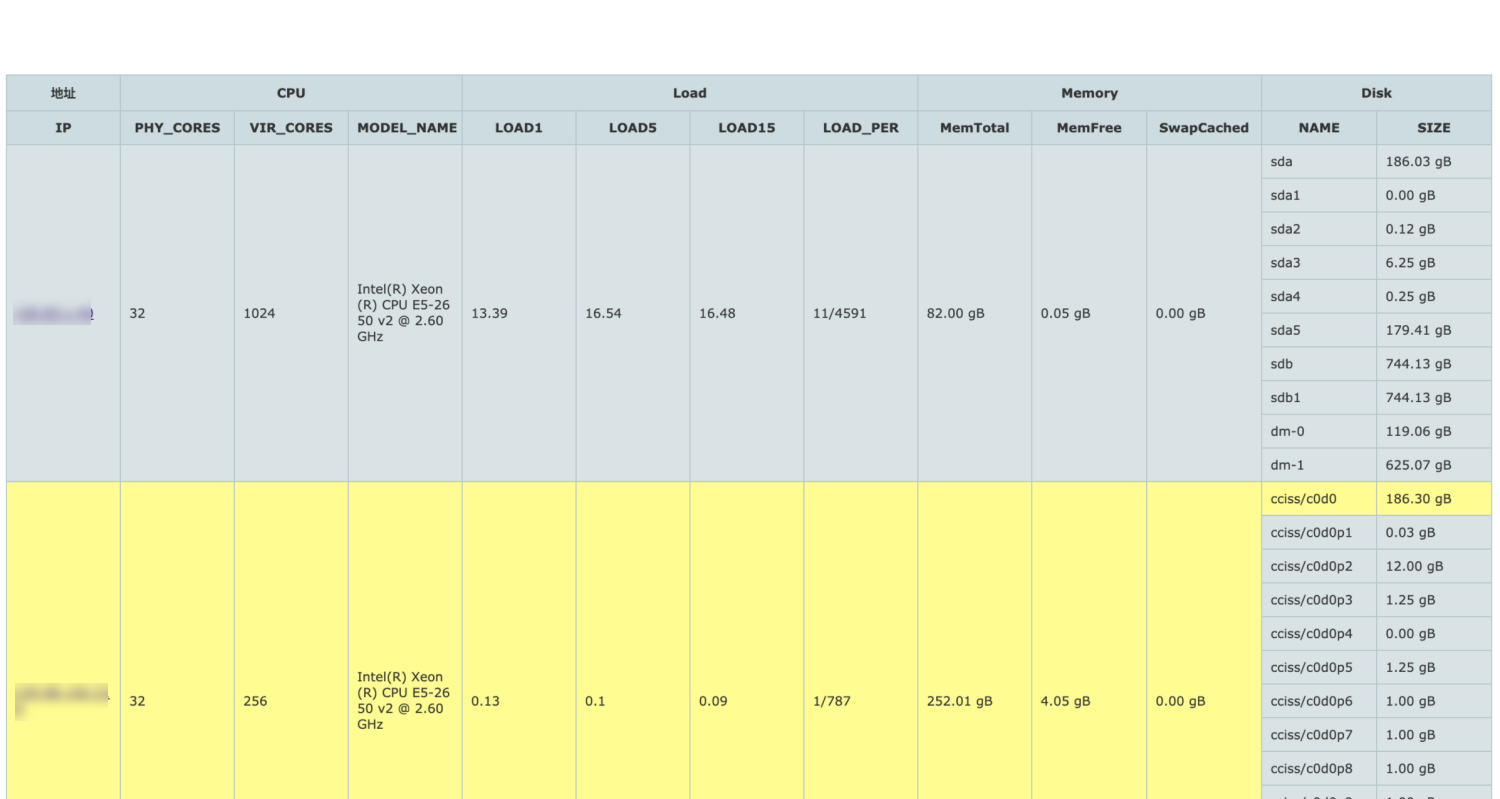Click the LOAD5 column header
This screenshot has width=1500, height=799.
click(x=633, y=128)
